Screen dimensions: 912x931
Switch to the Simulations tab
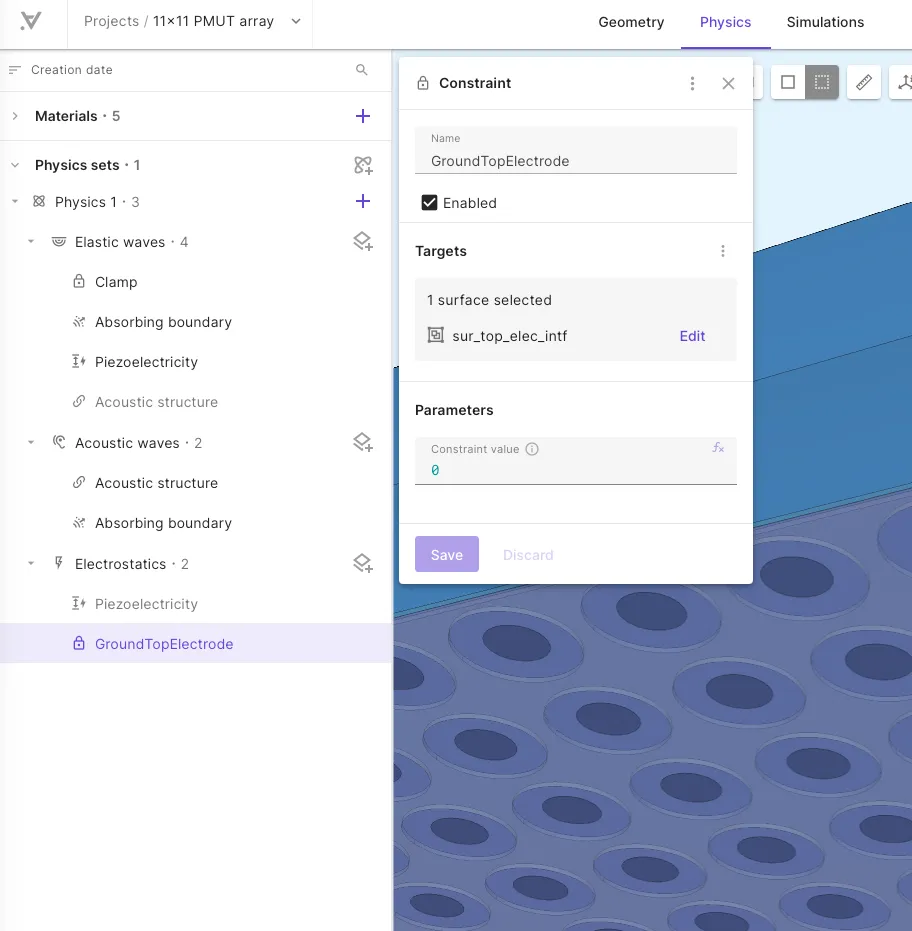click(x=825, y=22)
